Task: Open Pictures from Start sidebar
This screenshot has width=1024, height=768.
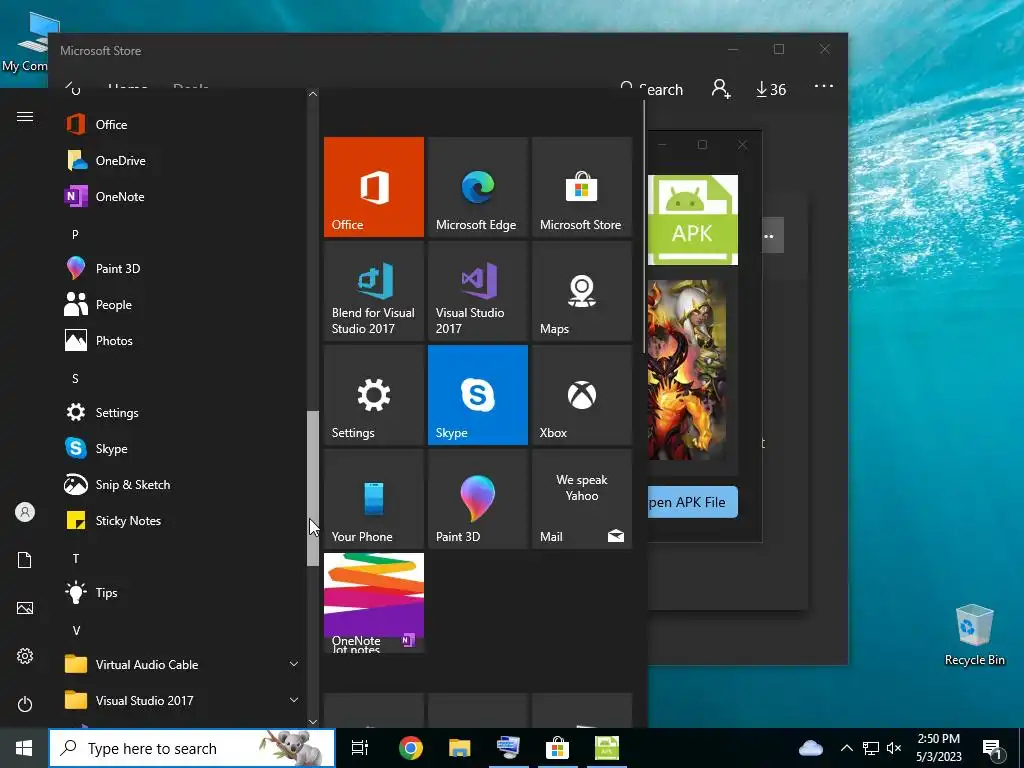Action: [25, 608]
